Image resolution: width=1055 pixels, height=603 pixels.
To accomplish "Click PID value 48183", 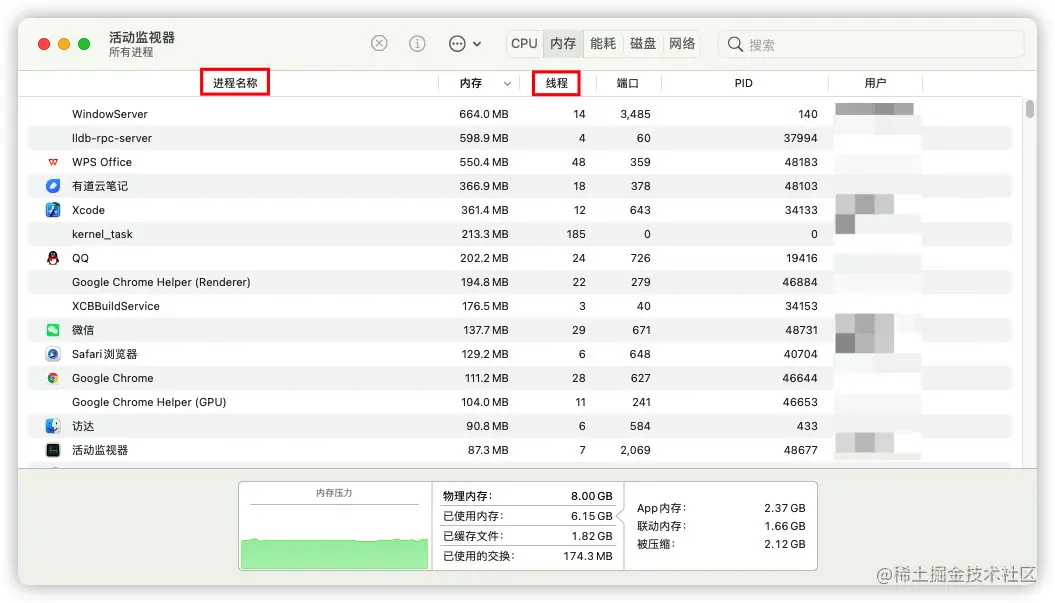I will click(x=801, y=162).
